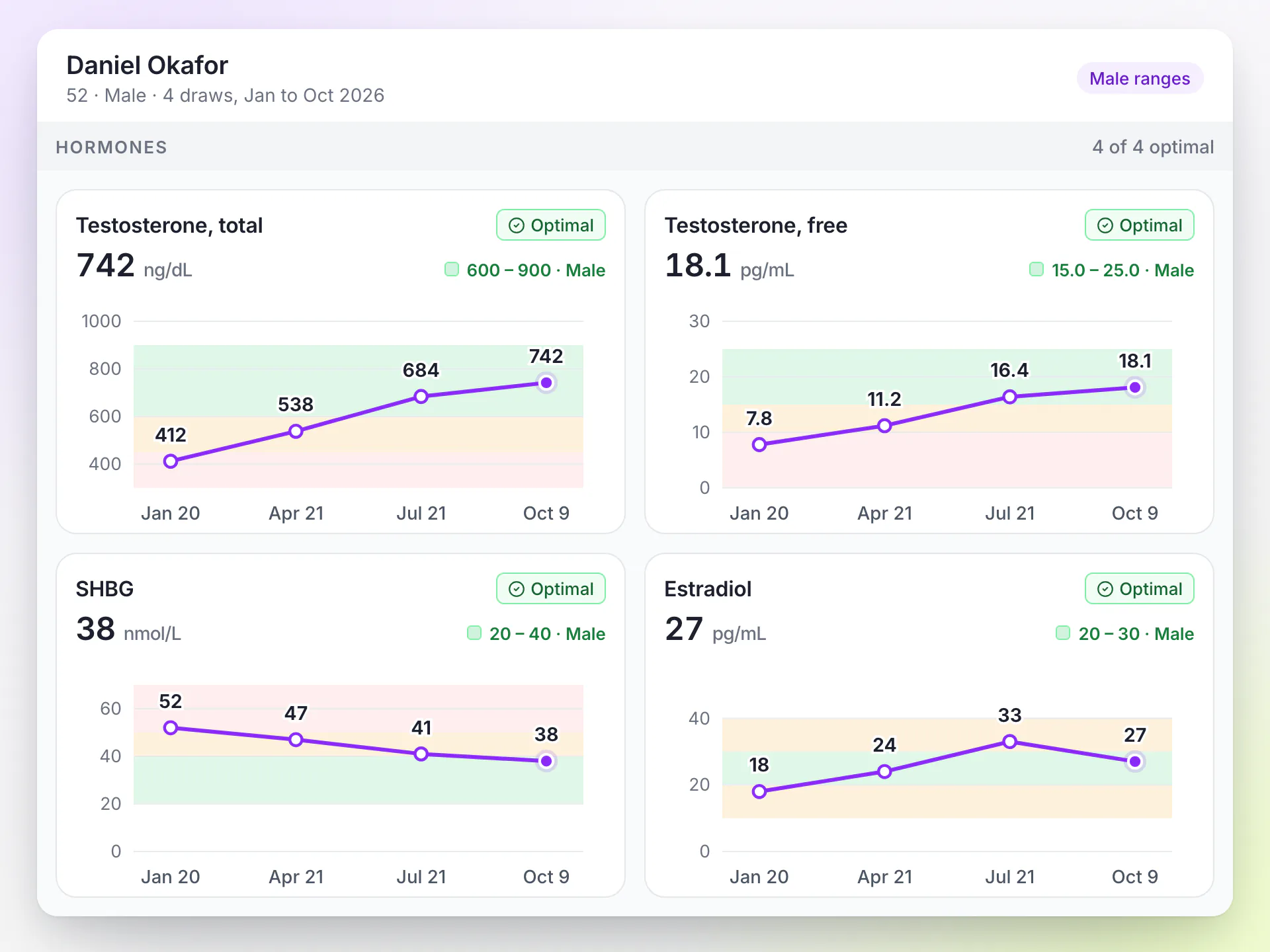Viewport: 1270px width, 952px height.
Task: Select the 52 data point on SHBG chart
Action: (171, 728)
